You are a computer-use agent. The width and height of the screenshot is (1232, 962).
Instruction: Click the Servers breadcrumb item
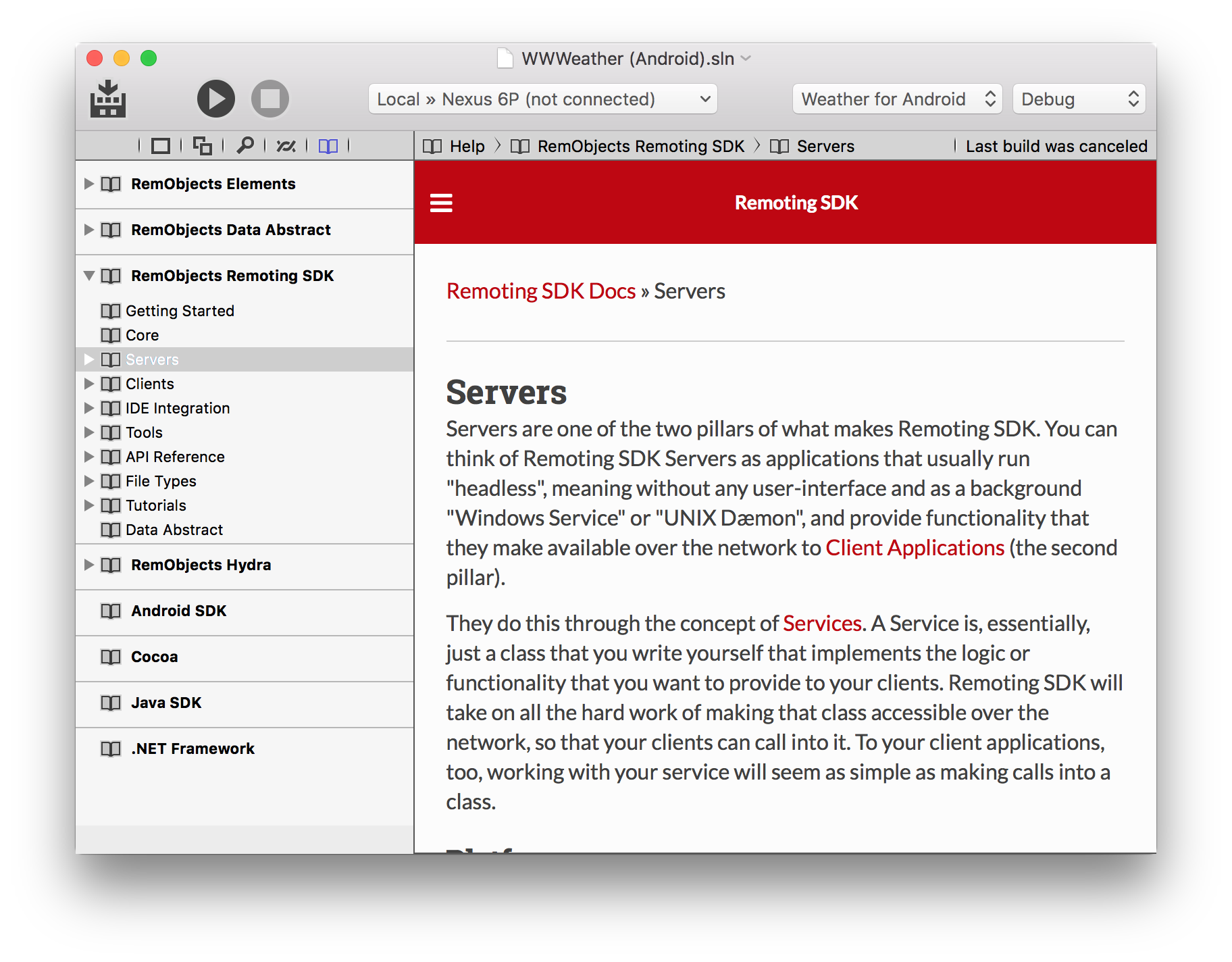pyautogui.click(x=825, y=147)
